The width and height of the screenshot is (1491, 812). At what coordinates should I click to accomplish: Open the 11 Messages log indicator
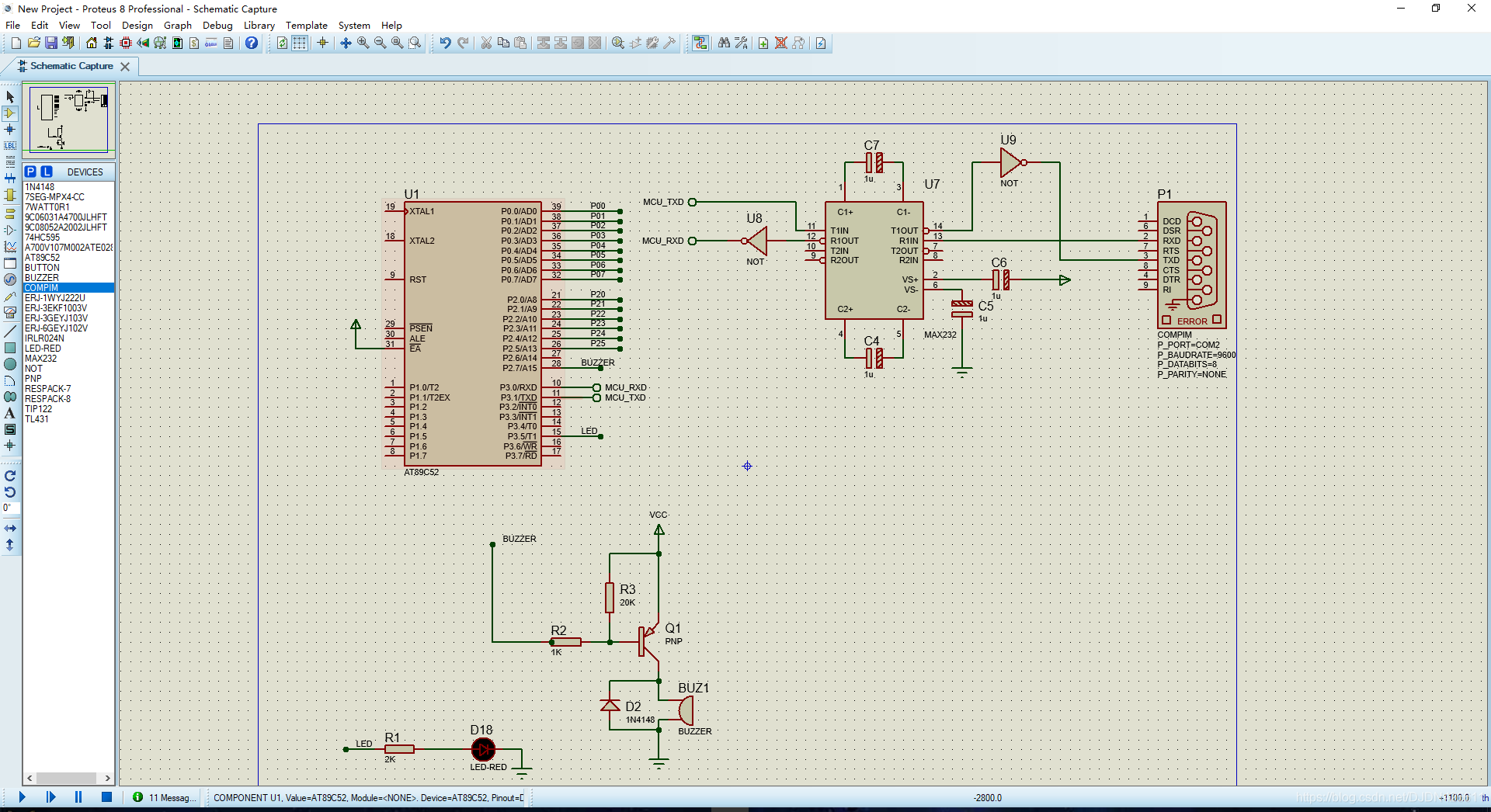click(x=165, y=797)
